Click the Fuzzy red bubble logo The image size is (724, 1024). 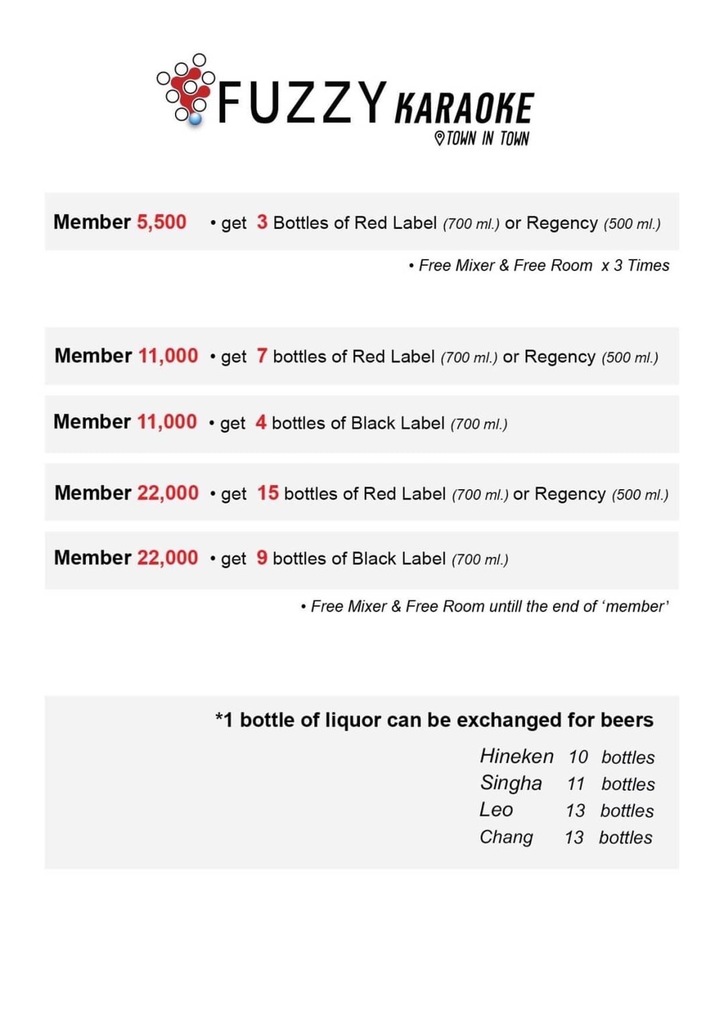pyautogui.click(x=186, y=89)
